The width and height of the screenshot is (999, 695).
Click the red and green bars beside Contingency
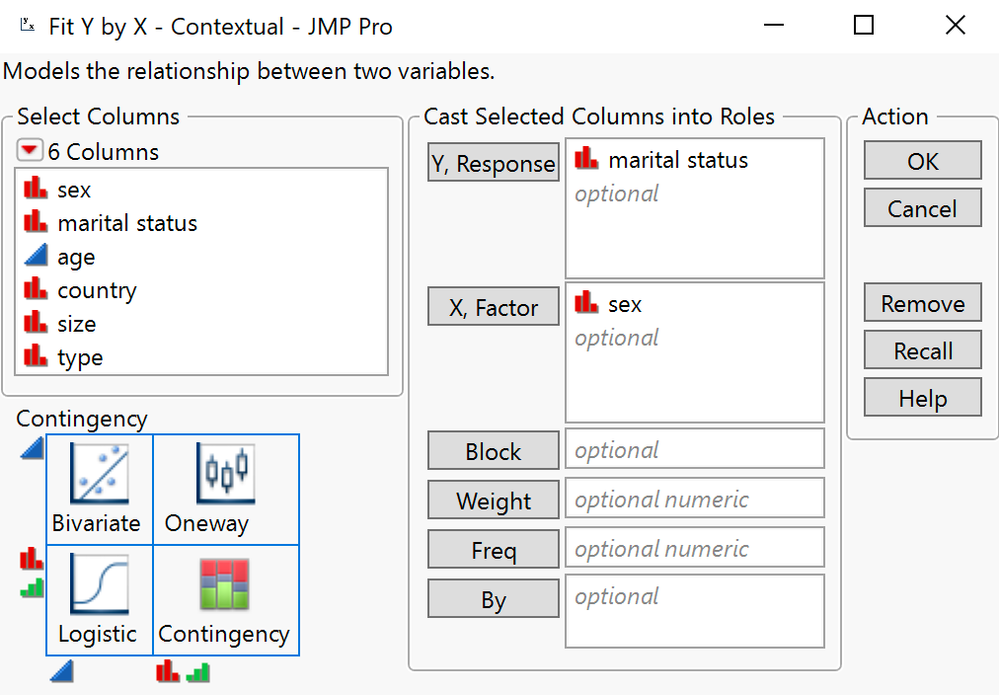(x=181, y=672)
